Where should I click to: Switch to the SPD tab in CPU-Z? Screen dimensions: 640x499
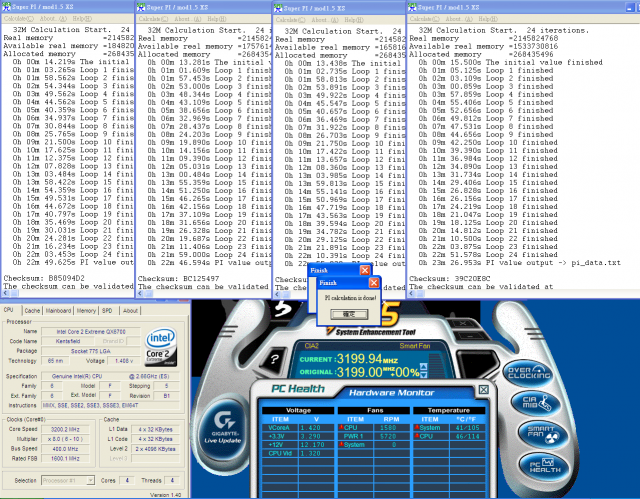tap(107, 310)
